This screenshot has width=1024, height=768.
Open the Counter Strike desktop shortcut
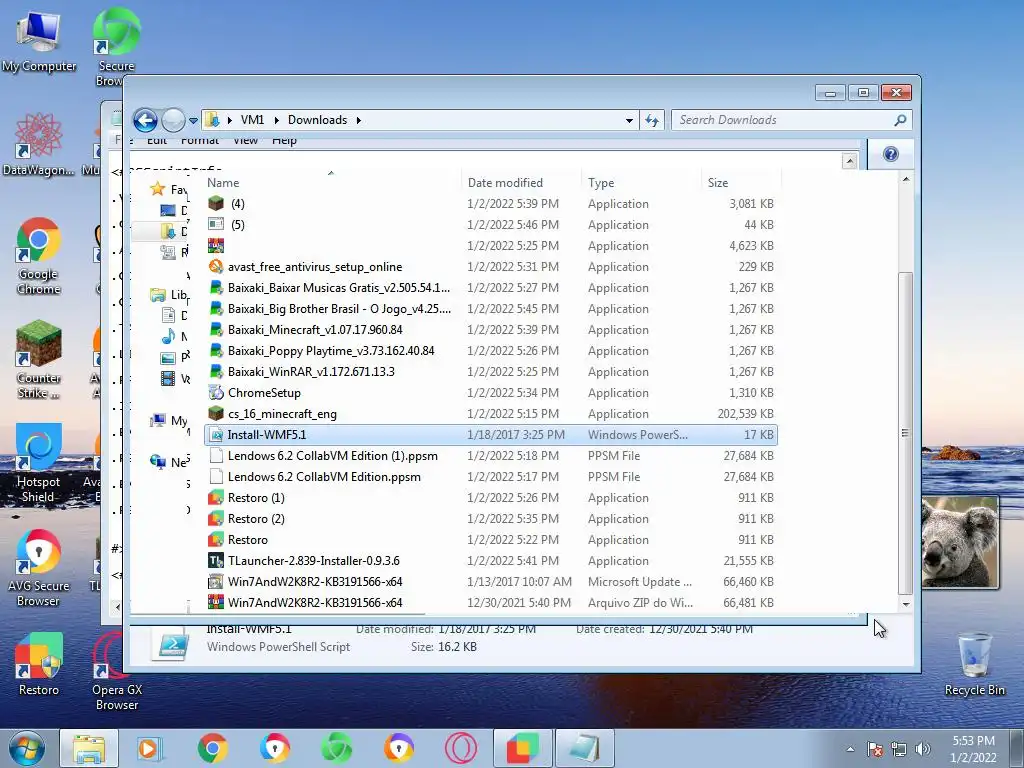coord(39,359)
